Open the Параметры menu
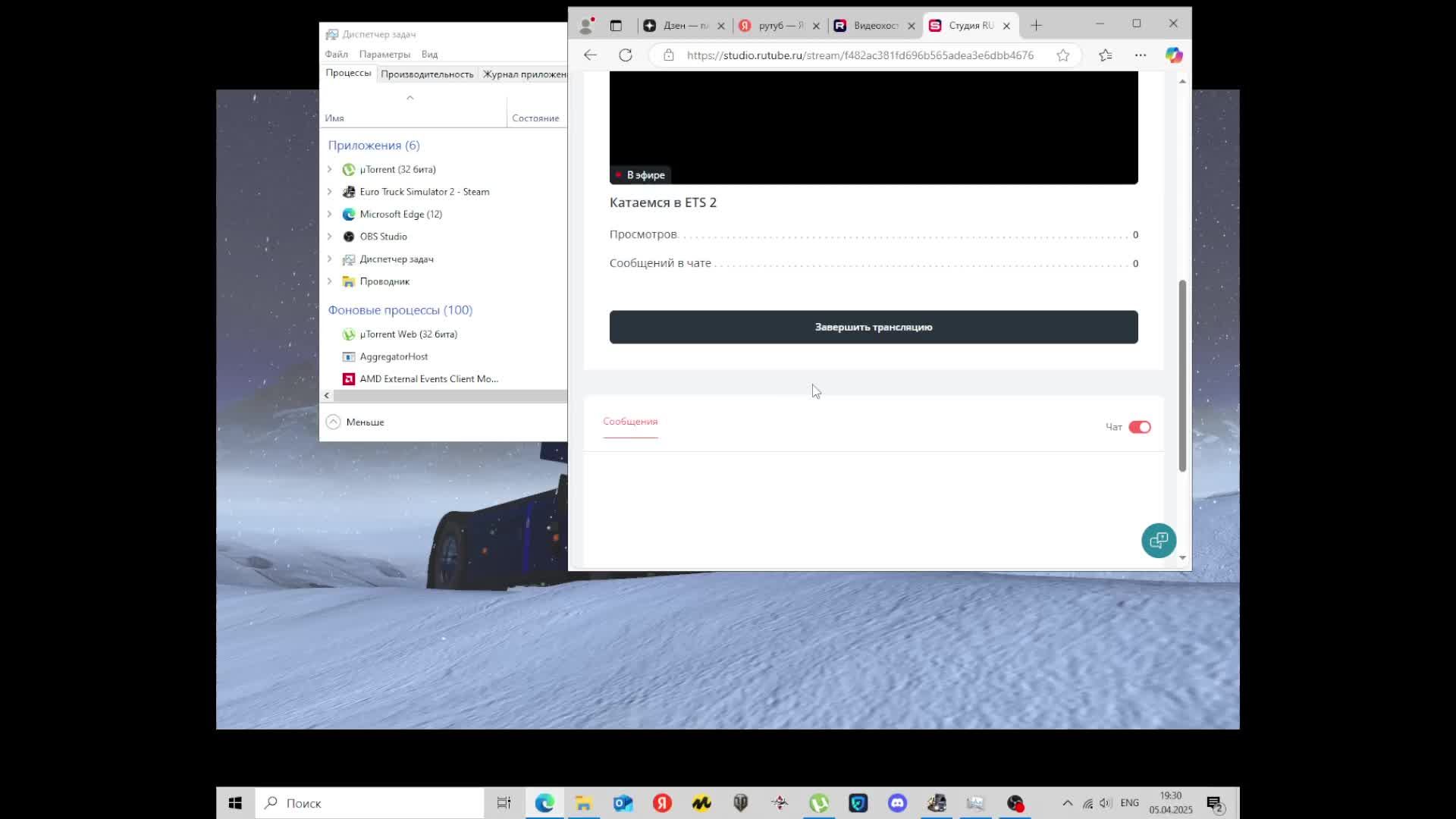1456x819 pixels. coord(384,55)
